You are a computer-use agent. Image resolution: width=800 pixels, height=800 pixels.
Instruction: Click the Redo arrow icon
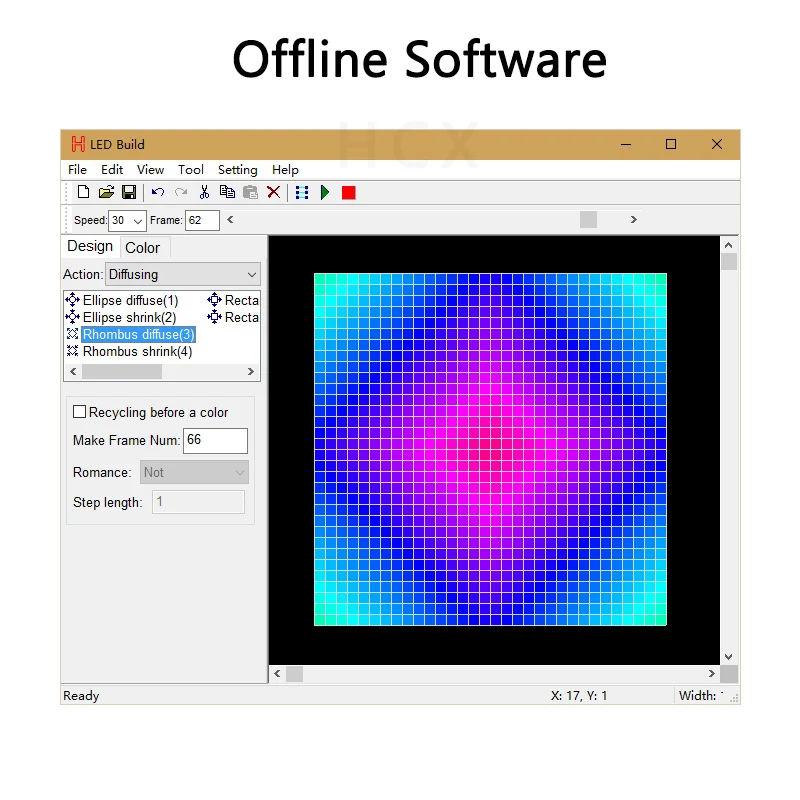pos(181,192)
